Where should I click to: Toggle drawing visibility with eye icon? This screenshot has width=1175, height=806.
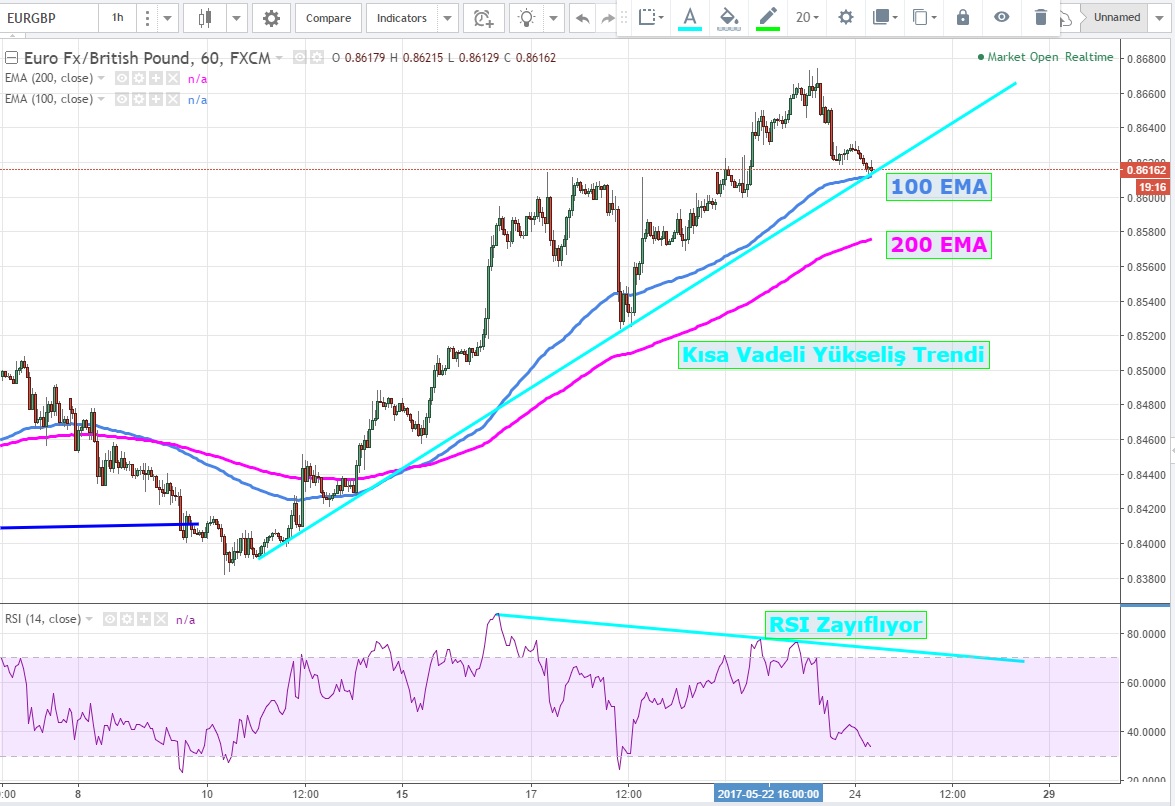pyautogui.click(x=1001, y=17)
